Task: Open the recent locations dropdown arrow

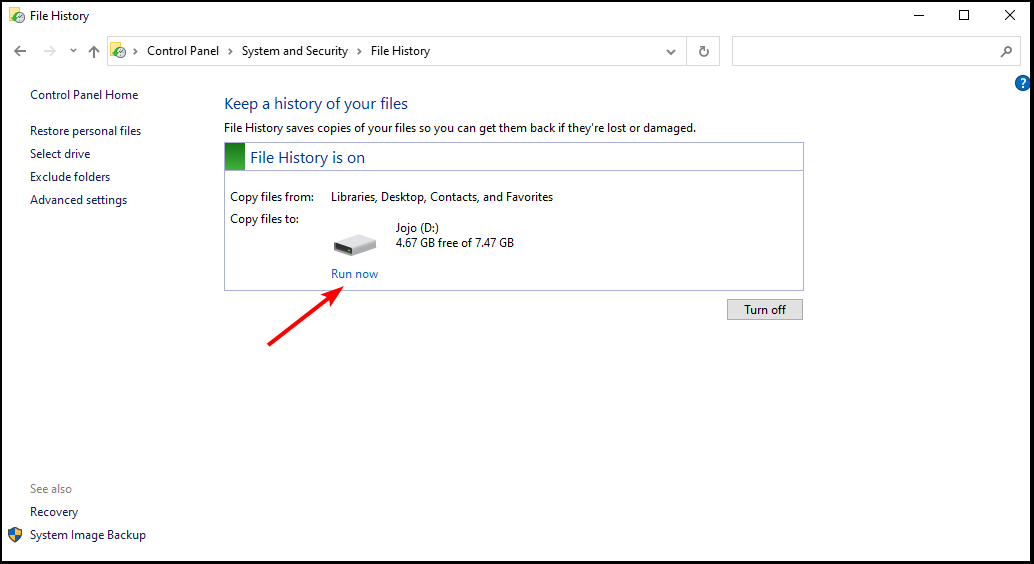Action: [x=73, y=51]
